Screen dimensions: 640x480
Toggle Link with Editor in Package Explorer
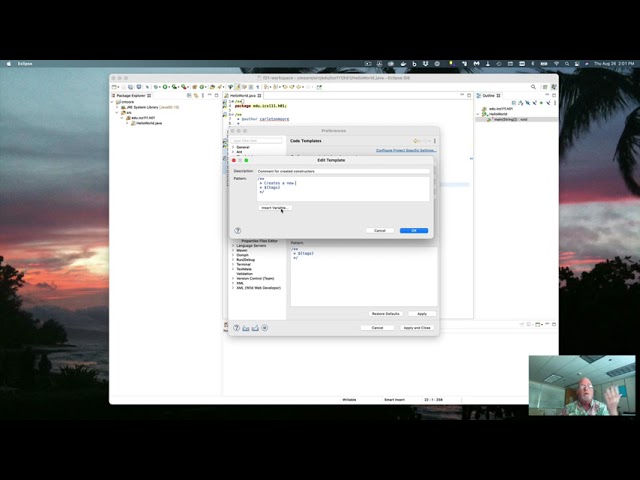(196, 96)
